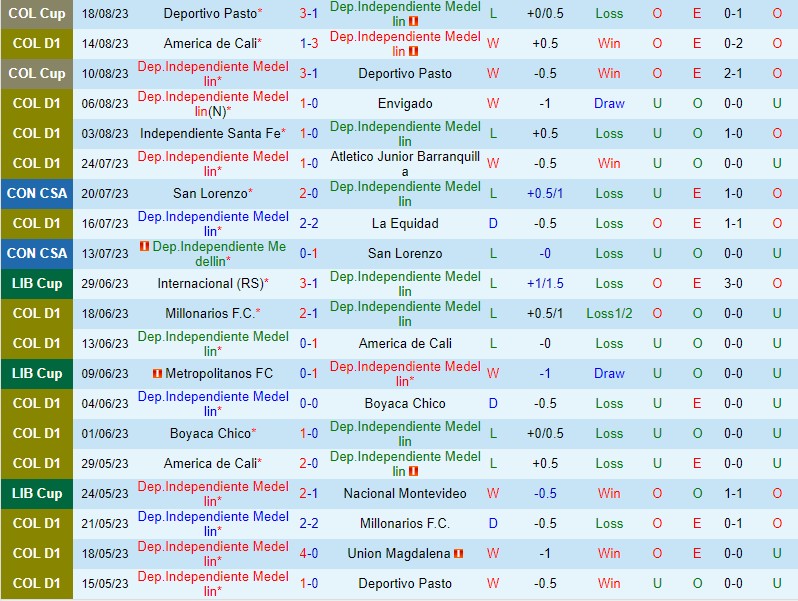Open Internacional (RS) team link
Screen dimensions: 798x601
pyautogui.click(x=210, y=283)
